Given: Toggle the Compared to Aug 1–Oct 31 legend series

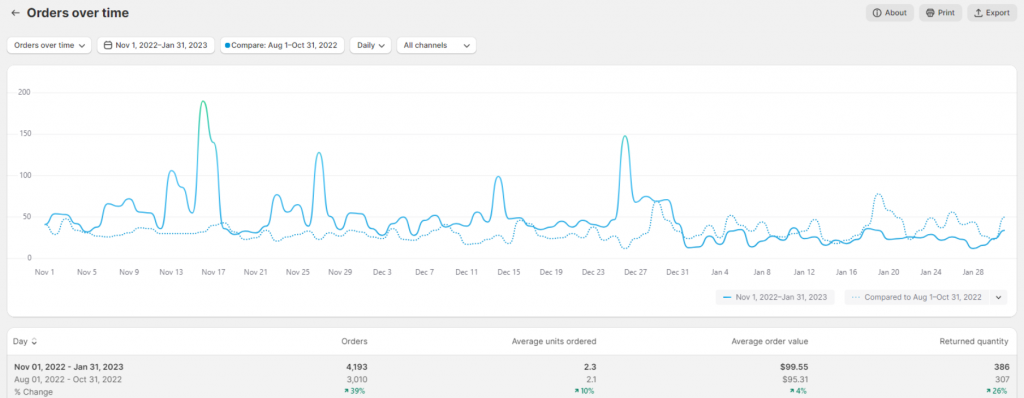Looking at the screenshot, I should (916, 297).
